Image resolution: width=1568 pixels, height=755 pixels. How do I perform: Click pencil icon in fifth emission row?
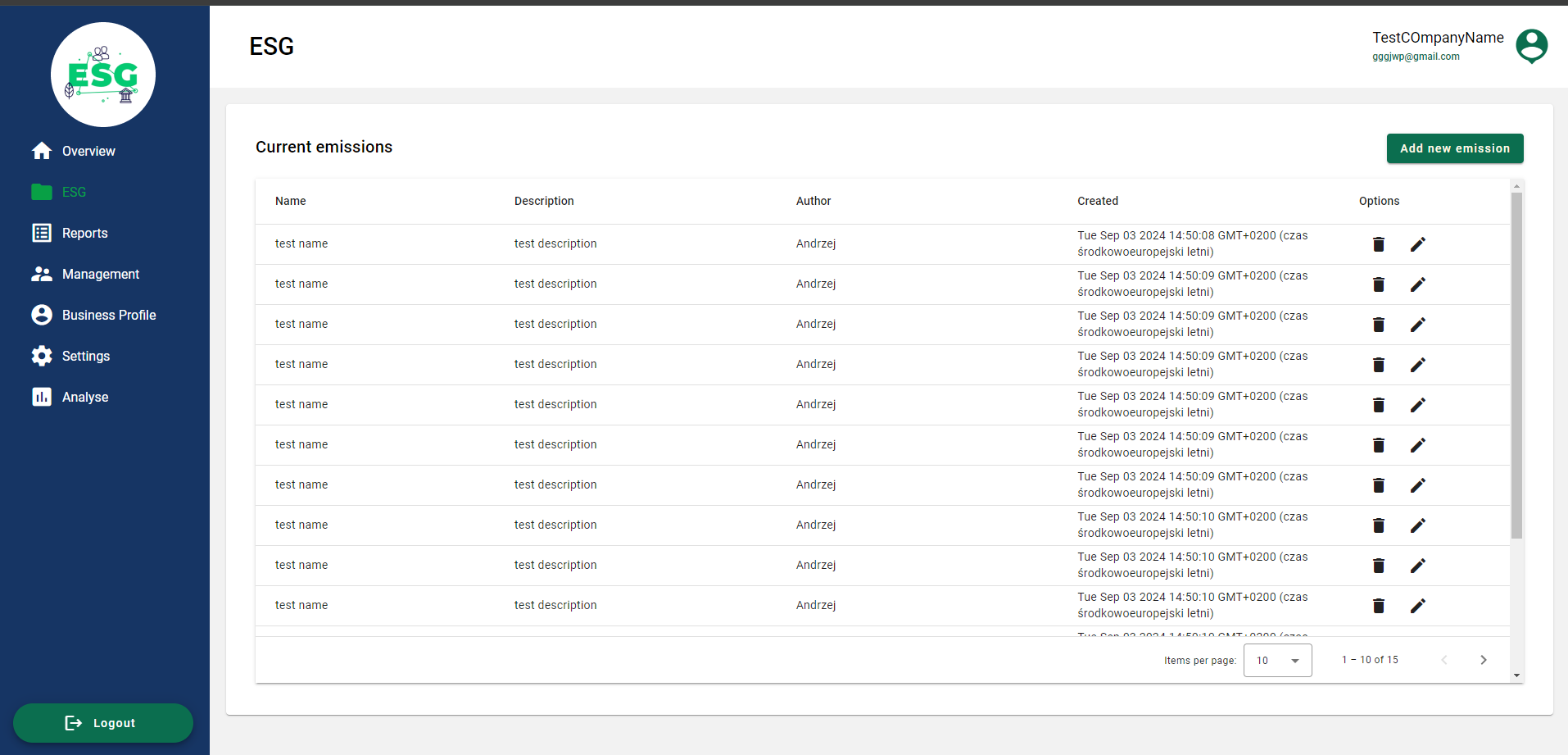coord(1418,405)
